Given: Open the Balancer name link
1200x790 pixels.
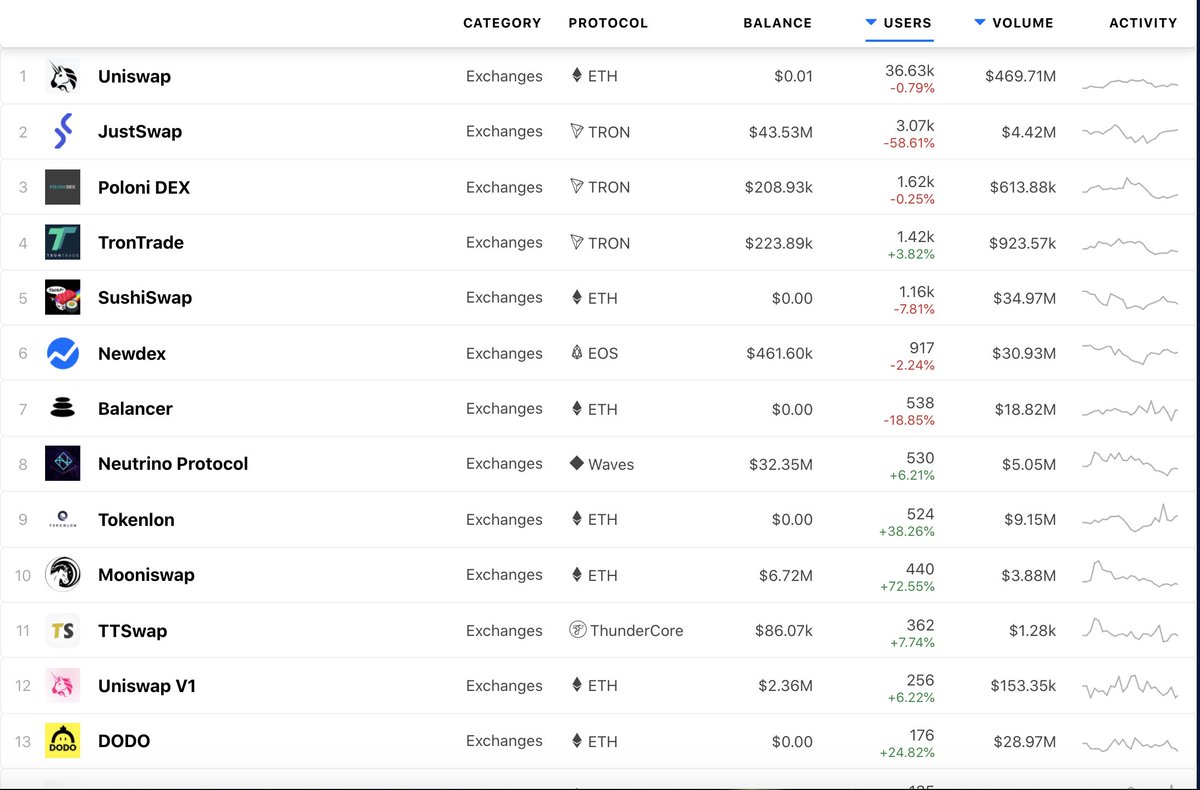Looking at the screenshot, I should click(135, 408).
